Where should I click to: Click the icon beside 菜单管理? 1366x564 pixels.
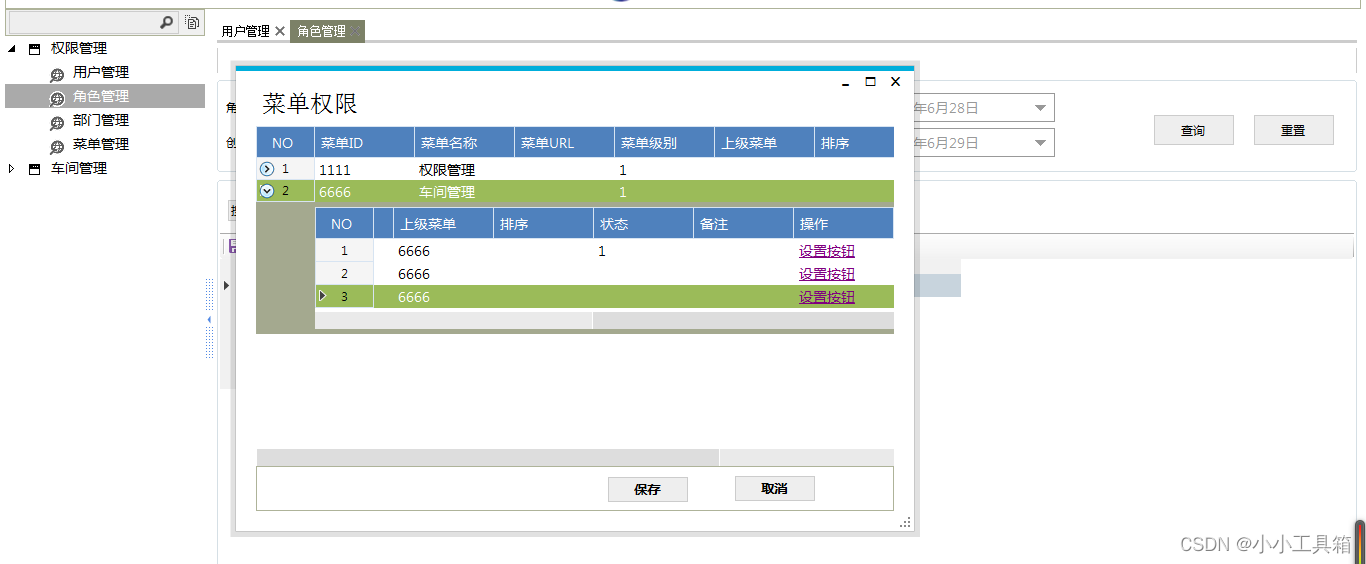pos(57,146)
